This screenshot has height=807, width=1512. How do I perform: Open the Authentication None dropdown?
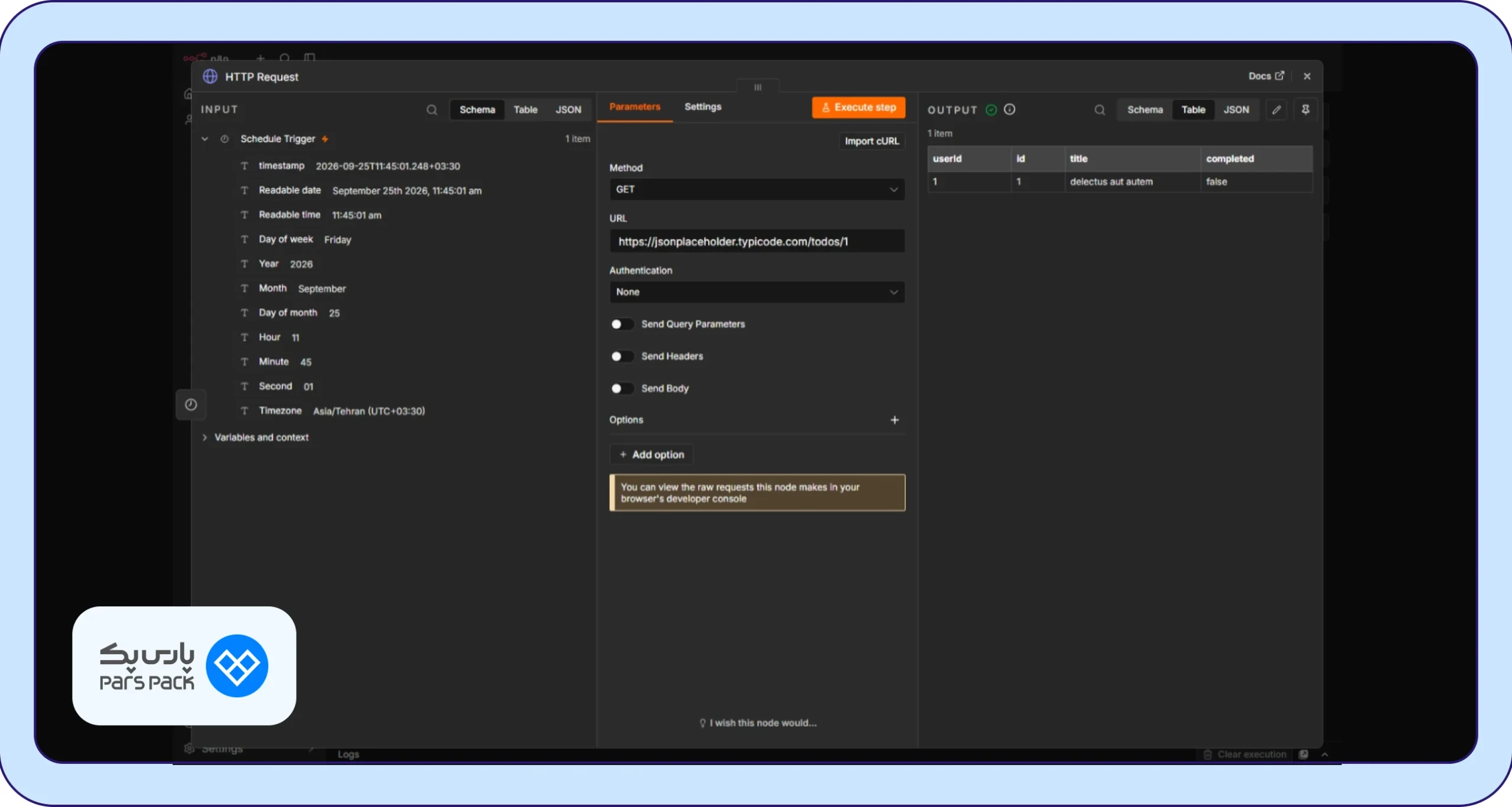[x=757, y=292]
